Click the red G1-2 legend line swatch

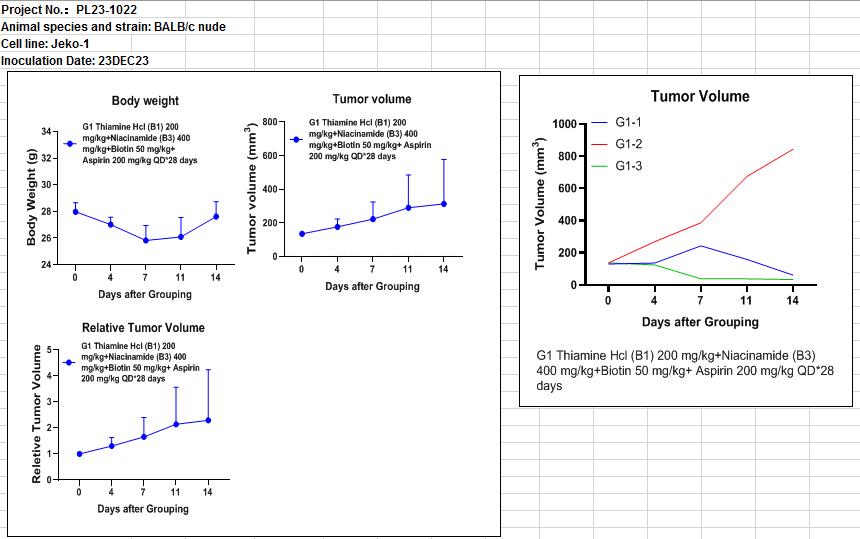point(600,144)
